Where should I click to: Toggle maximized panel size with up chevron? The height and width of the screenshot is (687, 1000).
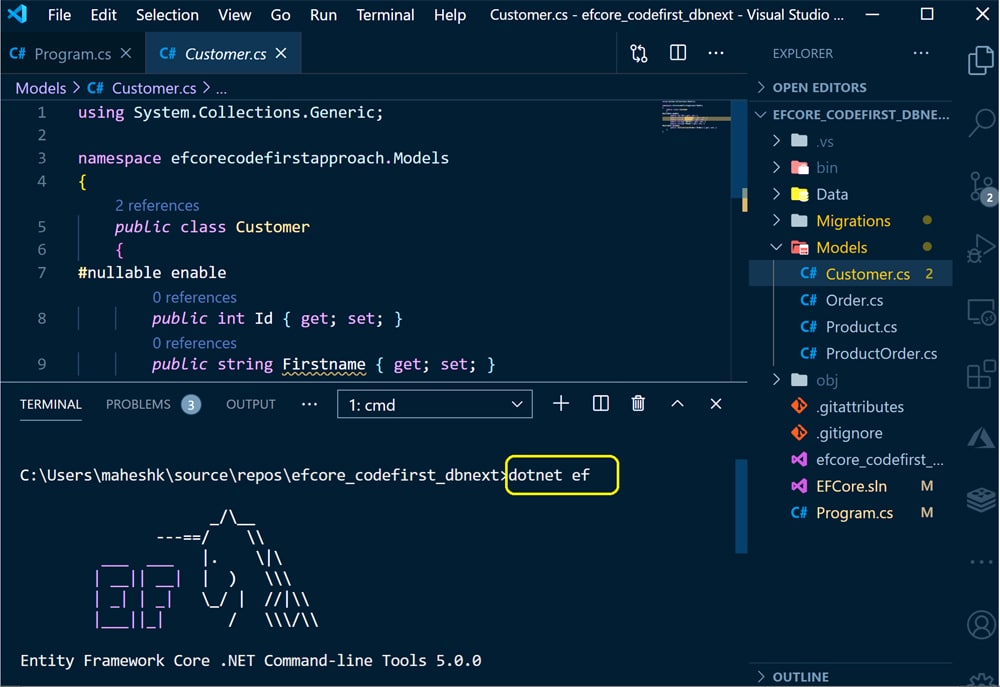coord(677,404)
